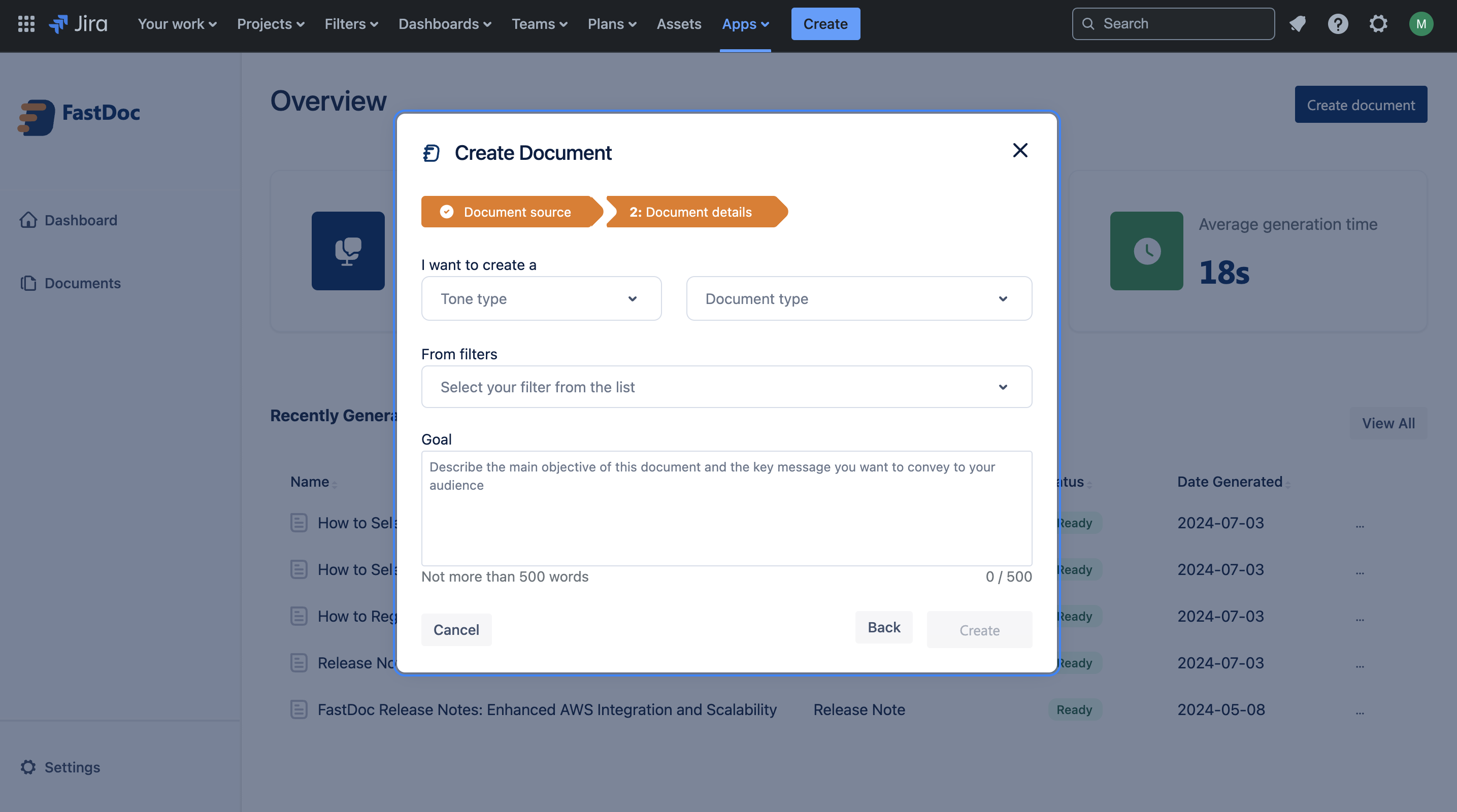Viewport: 1457px width, 812px height.
Task: Click the document icon beside Release No row
Action: pos(299,662)
